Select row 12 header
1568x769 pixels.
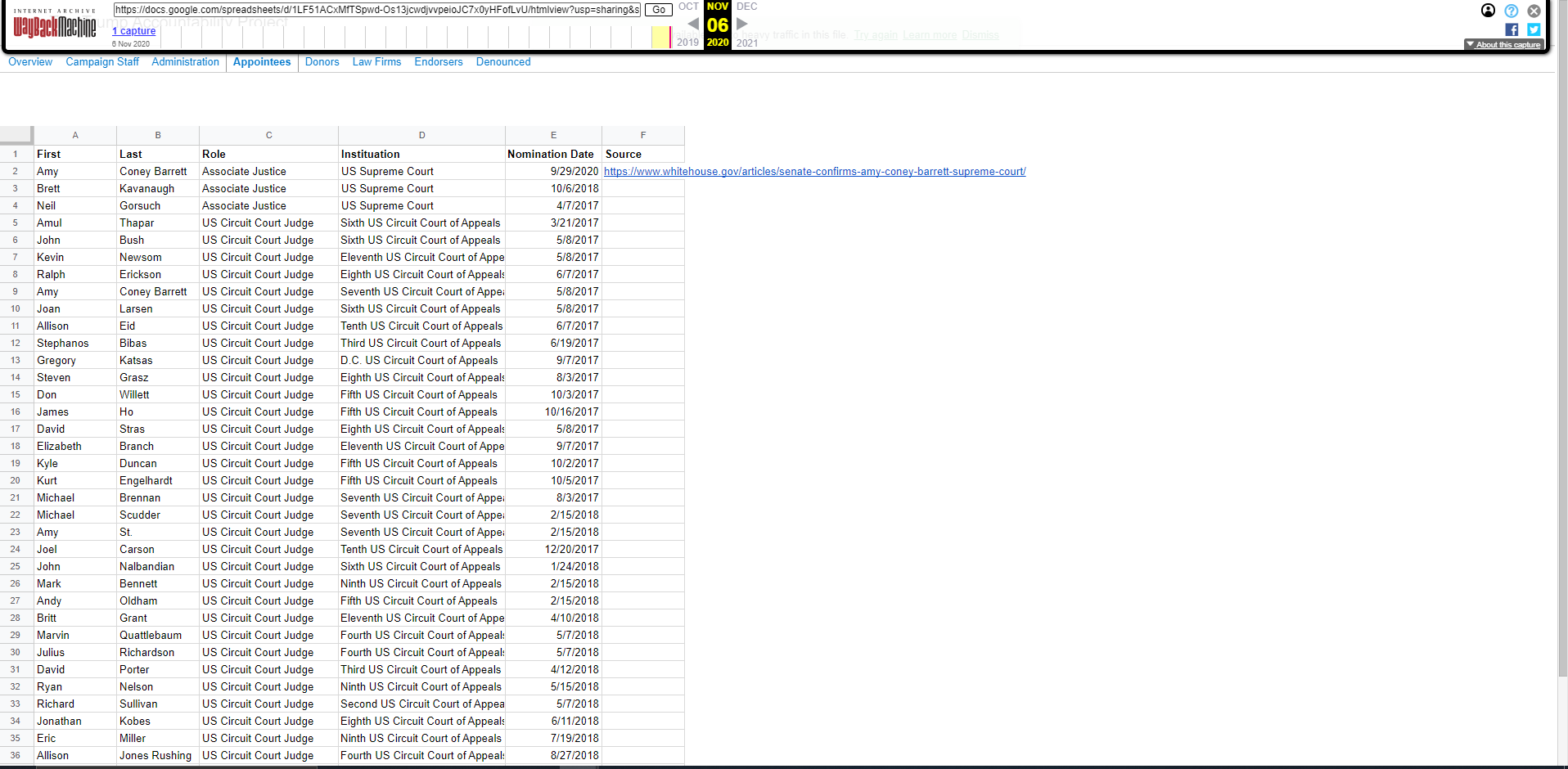pos(16,344)
